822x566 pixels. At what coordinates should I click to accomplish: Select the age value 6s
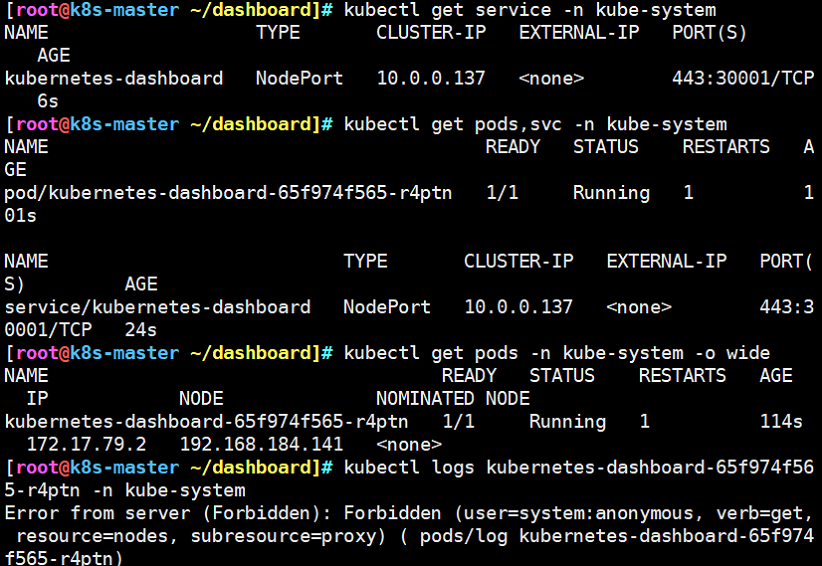[48, 101]
